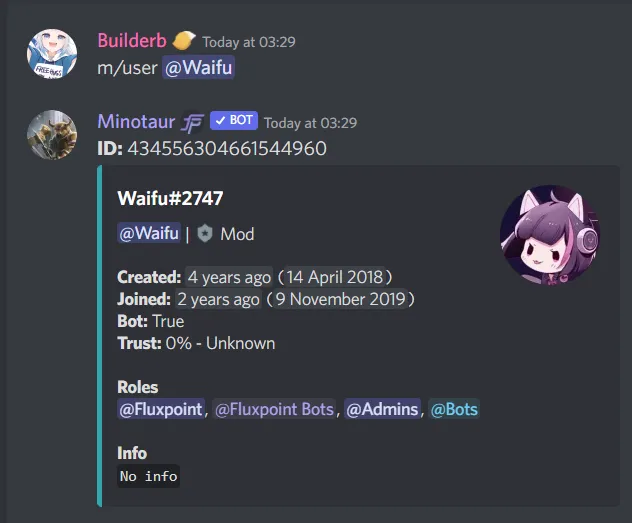Screen dimensions: 632x523
Task: Click the @Waifu mention in the command message
Action: click(198, 67)
